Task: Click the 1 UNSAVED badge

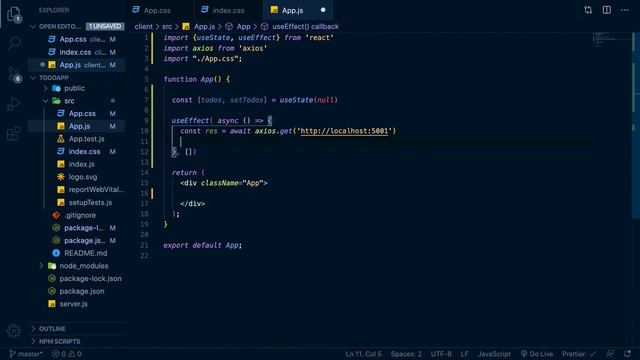Action: (105, 27)
